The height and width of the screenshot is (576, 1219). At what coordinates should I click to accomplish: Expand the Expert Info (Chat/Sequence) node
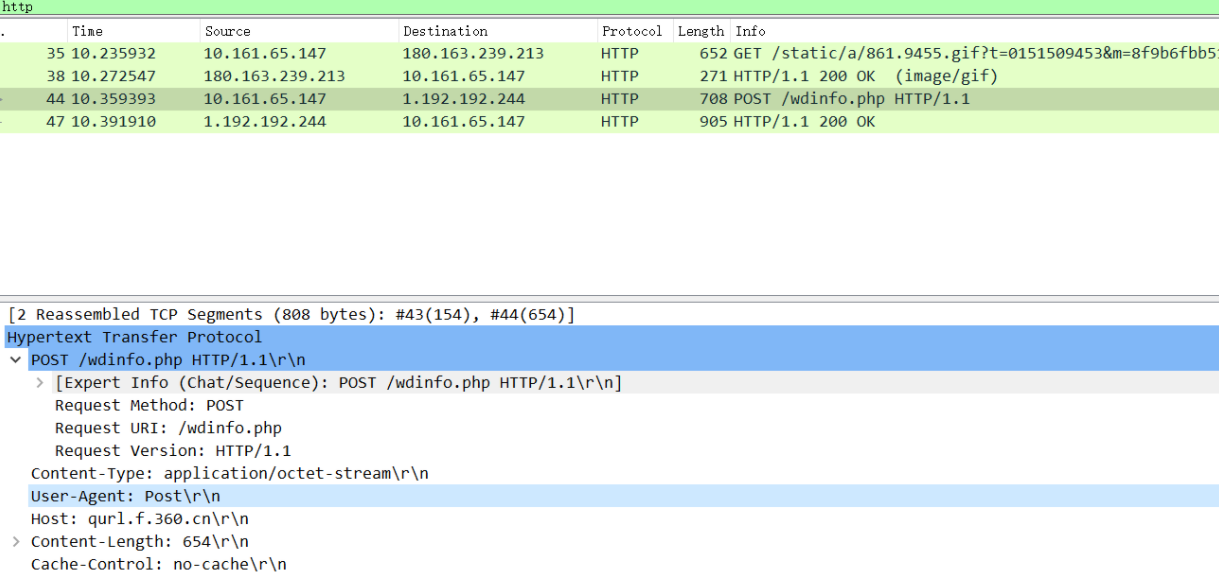41,383
